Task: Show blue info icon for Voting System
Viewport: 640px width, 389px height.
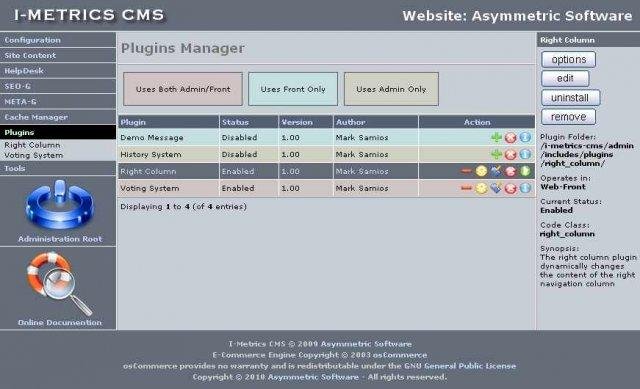Action: pyautogui.click(x=525, y=188)
